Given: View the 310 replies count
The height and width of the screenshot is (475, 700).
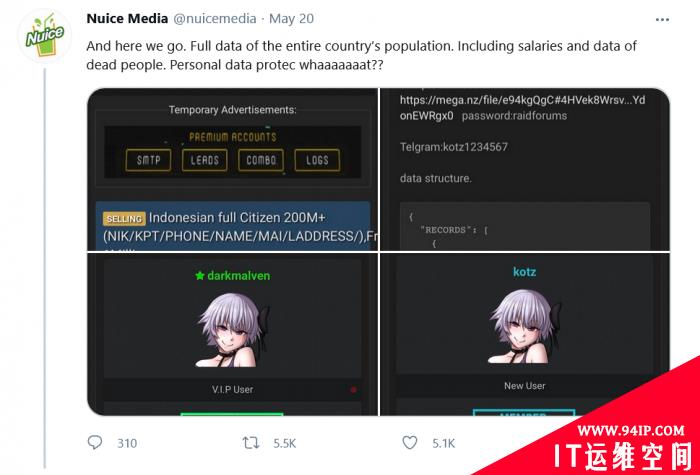Looking at the screenshot, I should (x=127, y=443).
